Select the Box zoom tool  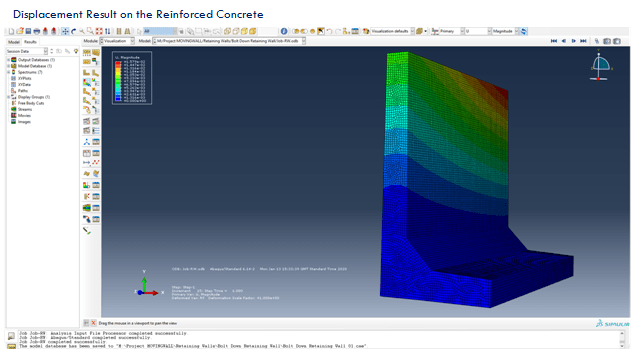pos(90,31)
